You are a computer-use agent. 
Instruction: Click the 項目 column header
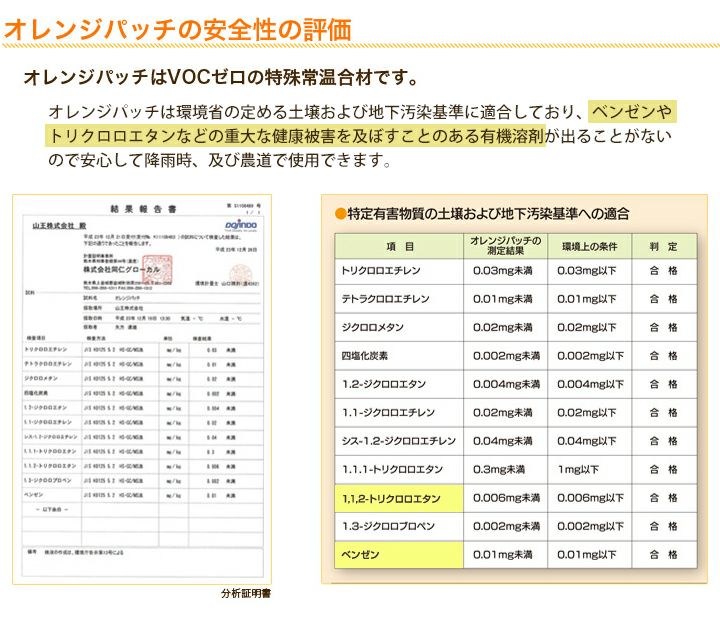pyautogui.click(x=399, y=247)
